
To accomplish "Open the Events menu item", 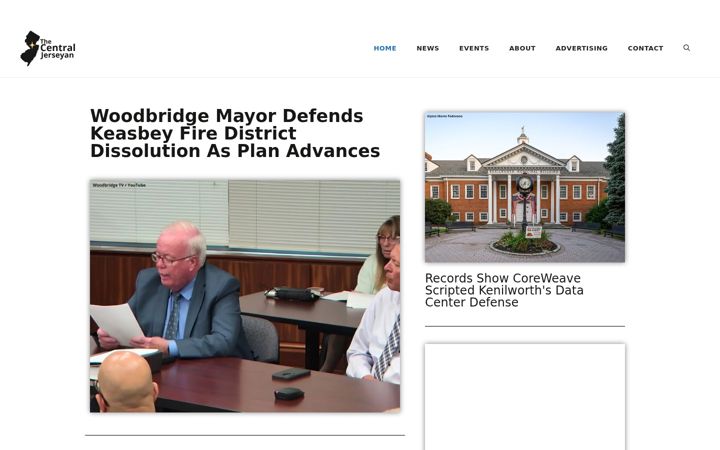I will click(474, 48).
